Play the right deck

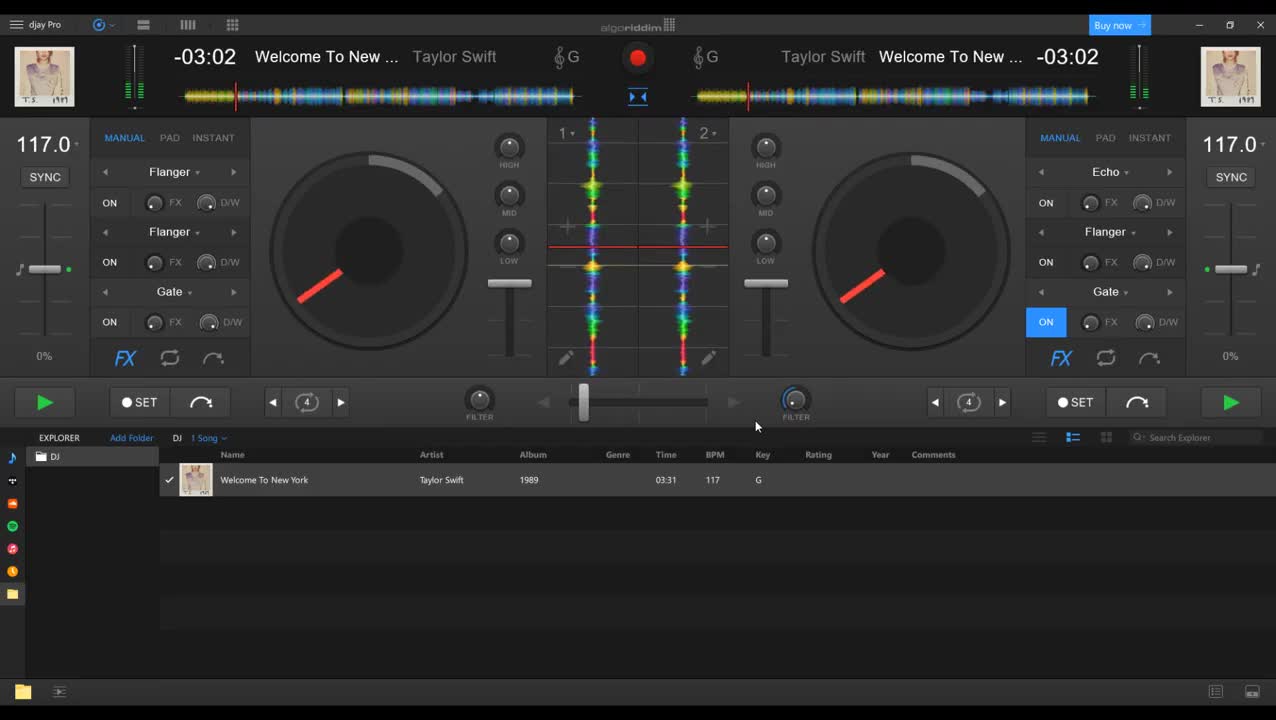[1231, 402]
